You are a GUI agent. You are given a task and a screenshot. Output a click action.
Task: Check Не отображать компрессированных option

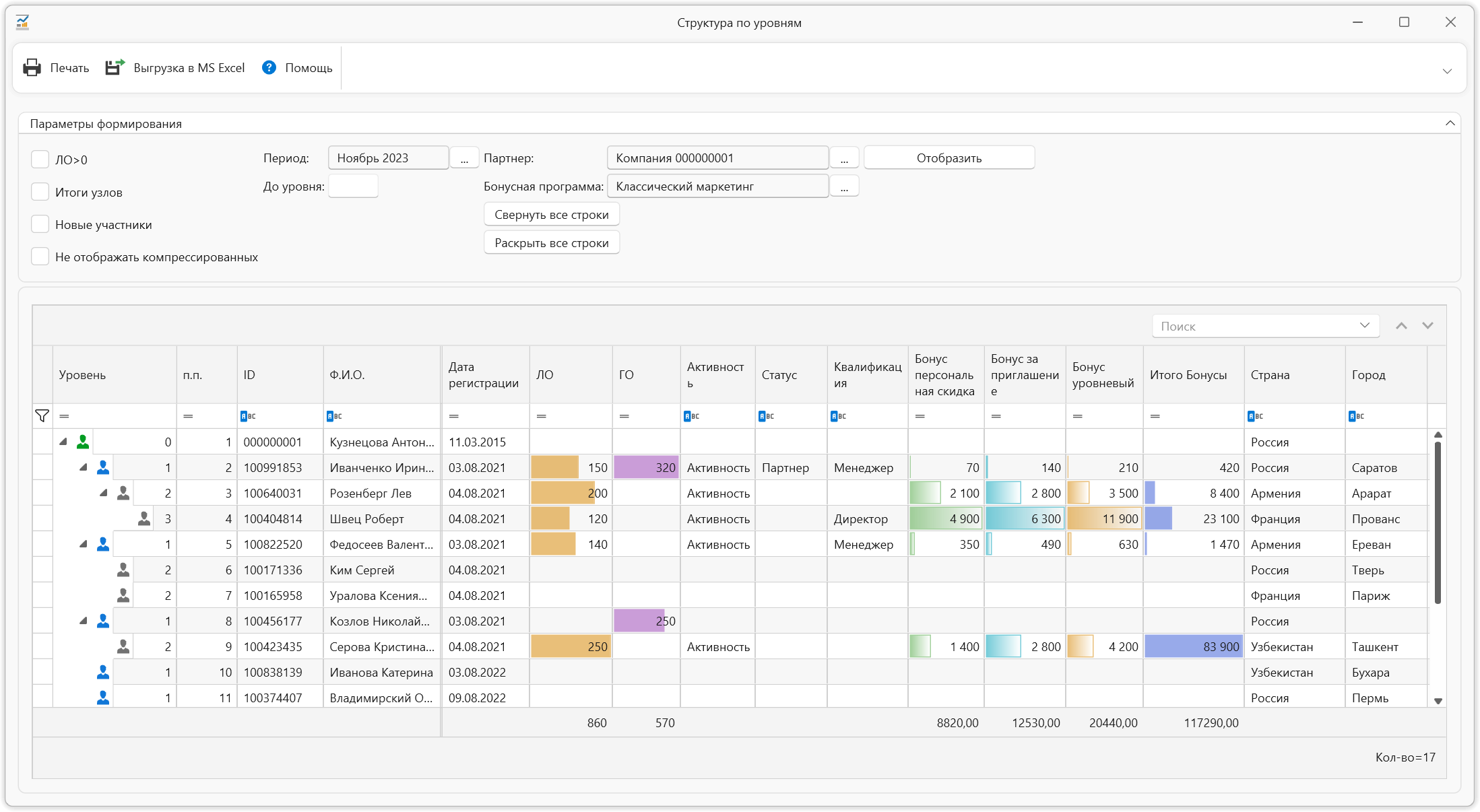point(40,257)
